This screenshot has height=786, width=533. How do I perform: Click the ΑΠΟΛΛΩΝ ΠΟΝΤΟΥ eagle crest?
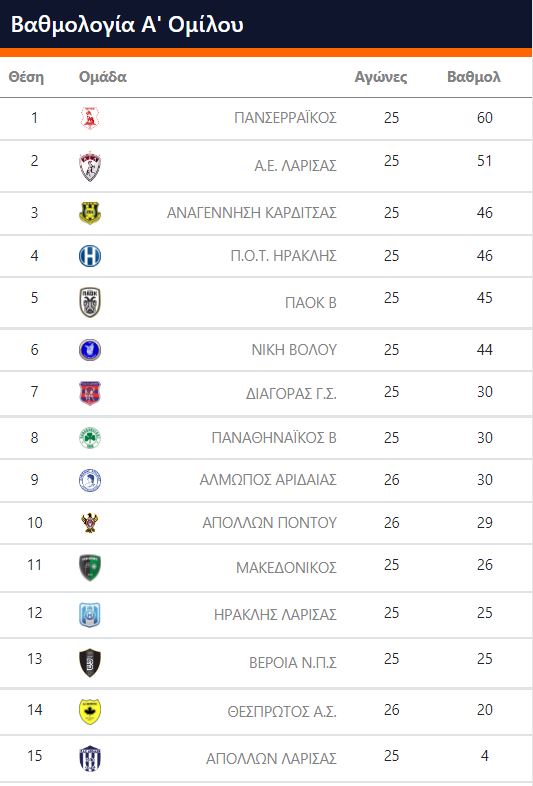click(x=90, y=523)
